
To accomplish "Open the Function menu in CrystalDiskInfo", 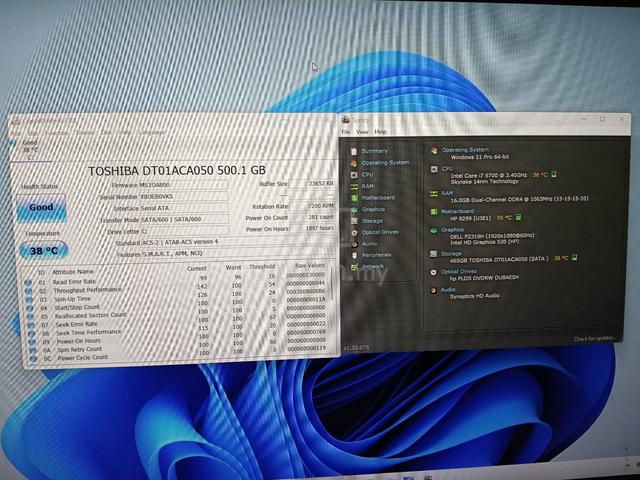I will click(x=56, y=133).
